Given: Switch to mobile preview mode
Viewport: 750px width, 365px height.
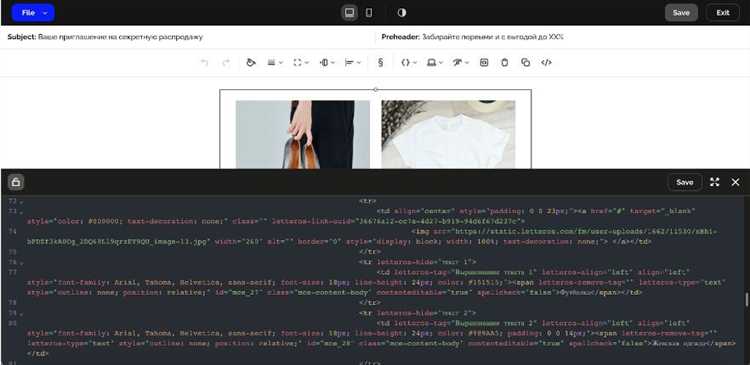Looking at the screenshot, I should [369, 13].
